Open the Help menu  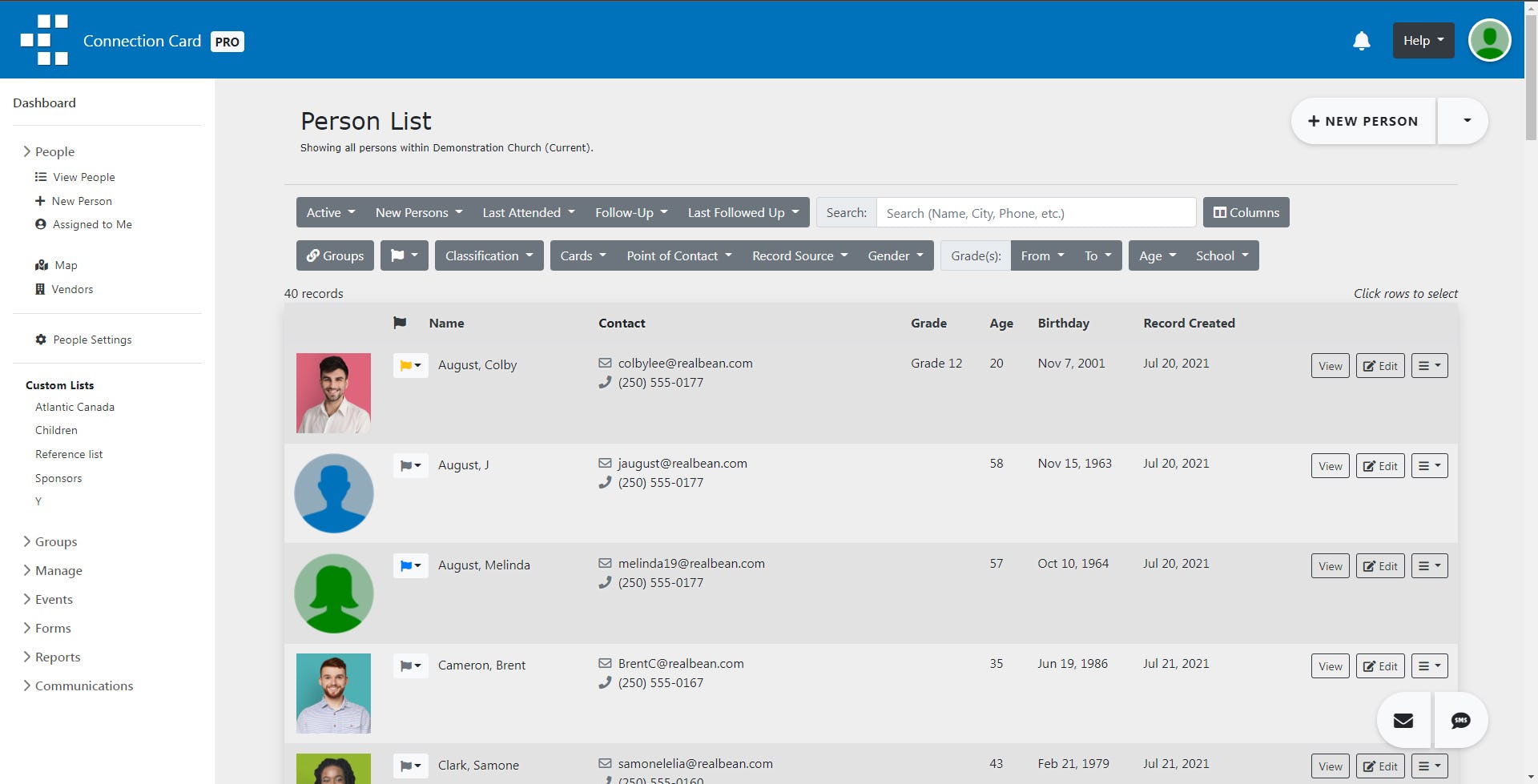point(1422,40)
